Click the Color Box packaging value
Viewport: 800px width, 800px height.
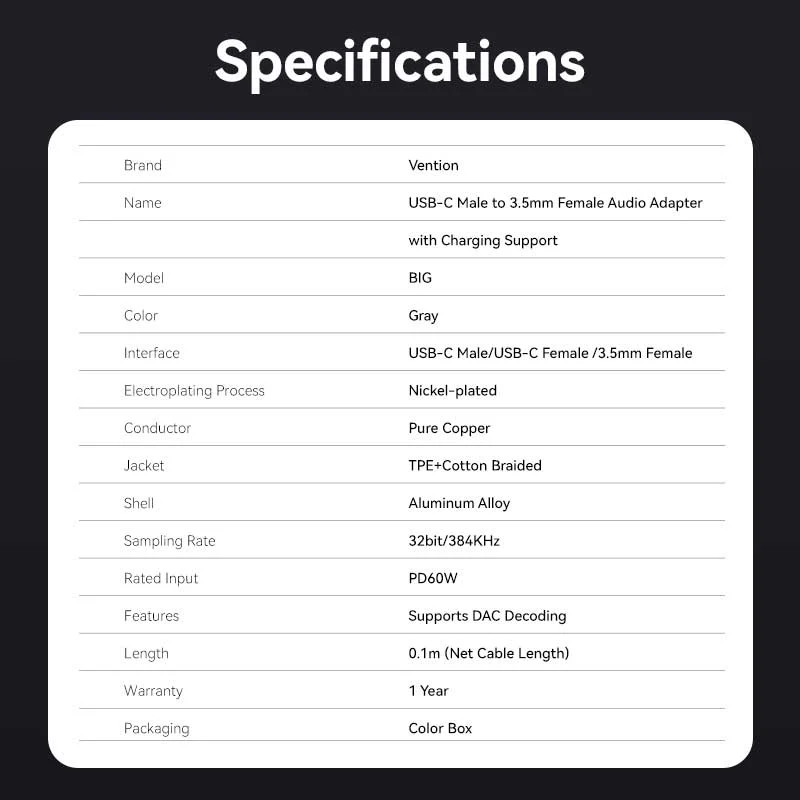pos(440,728)
